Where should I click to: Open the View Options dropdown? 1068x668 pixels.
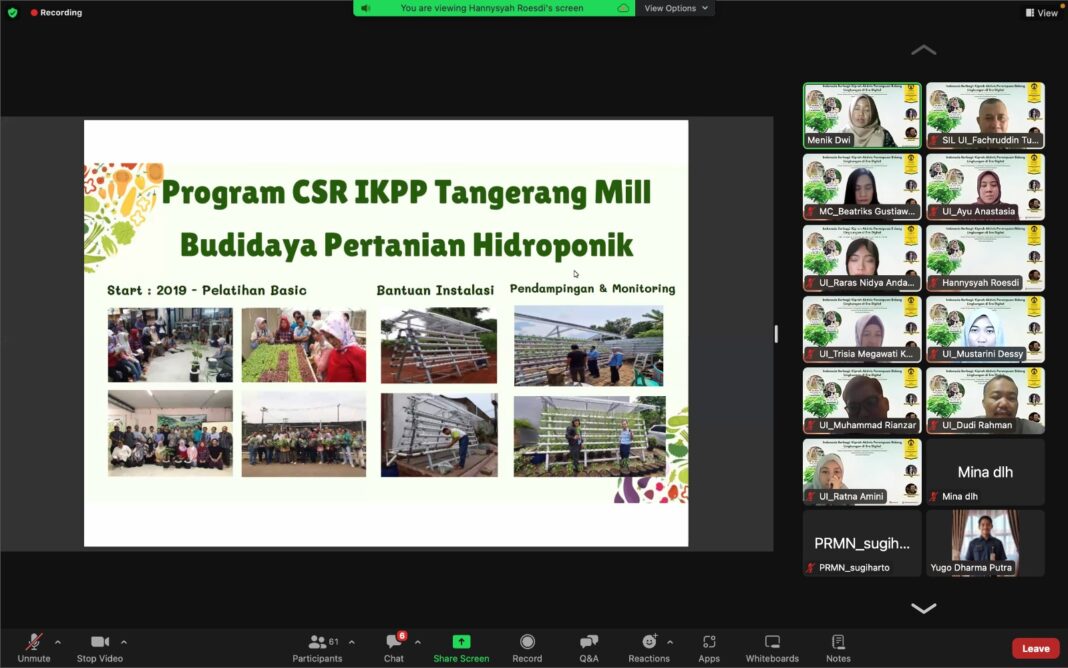pos(676,8)
